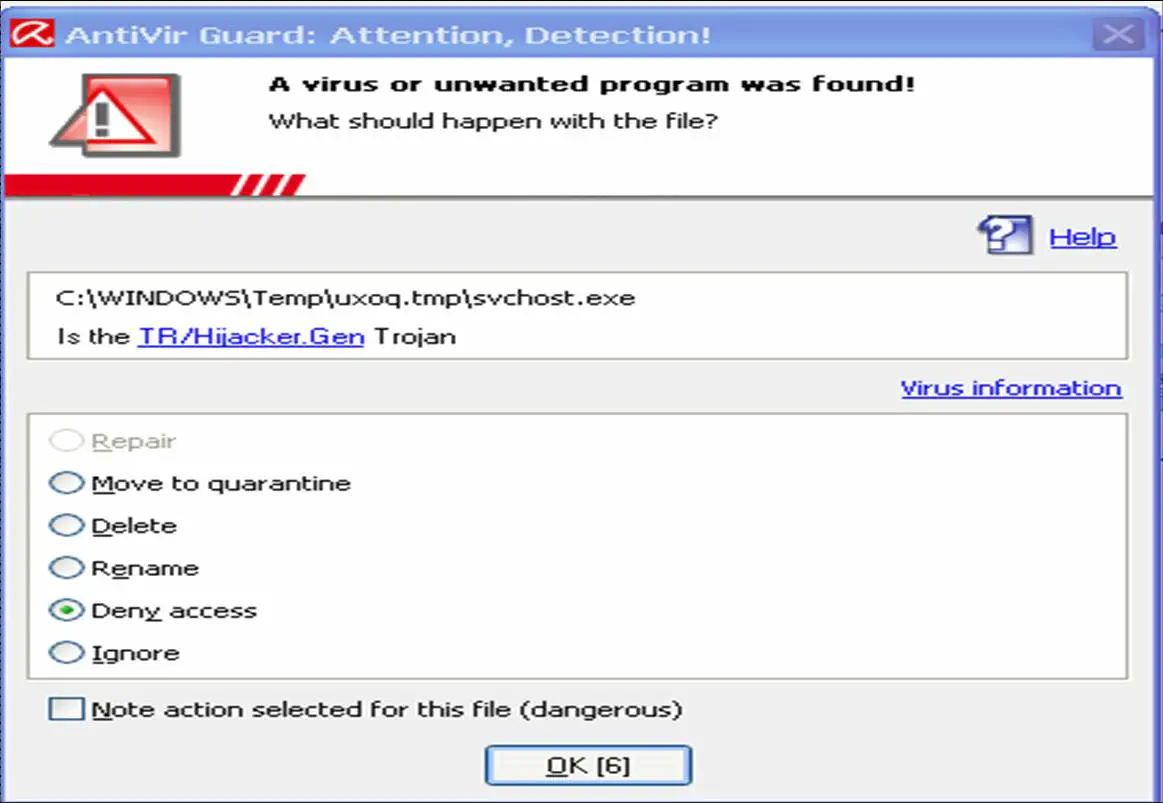This screenshot has width=1163, height=803.
Task: Click the infected file path svchost.exe text
Action: pos(345,298)
